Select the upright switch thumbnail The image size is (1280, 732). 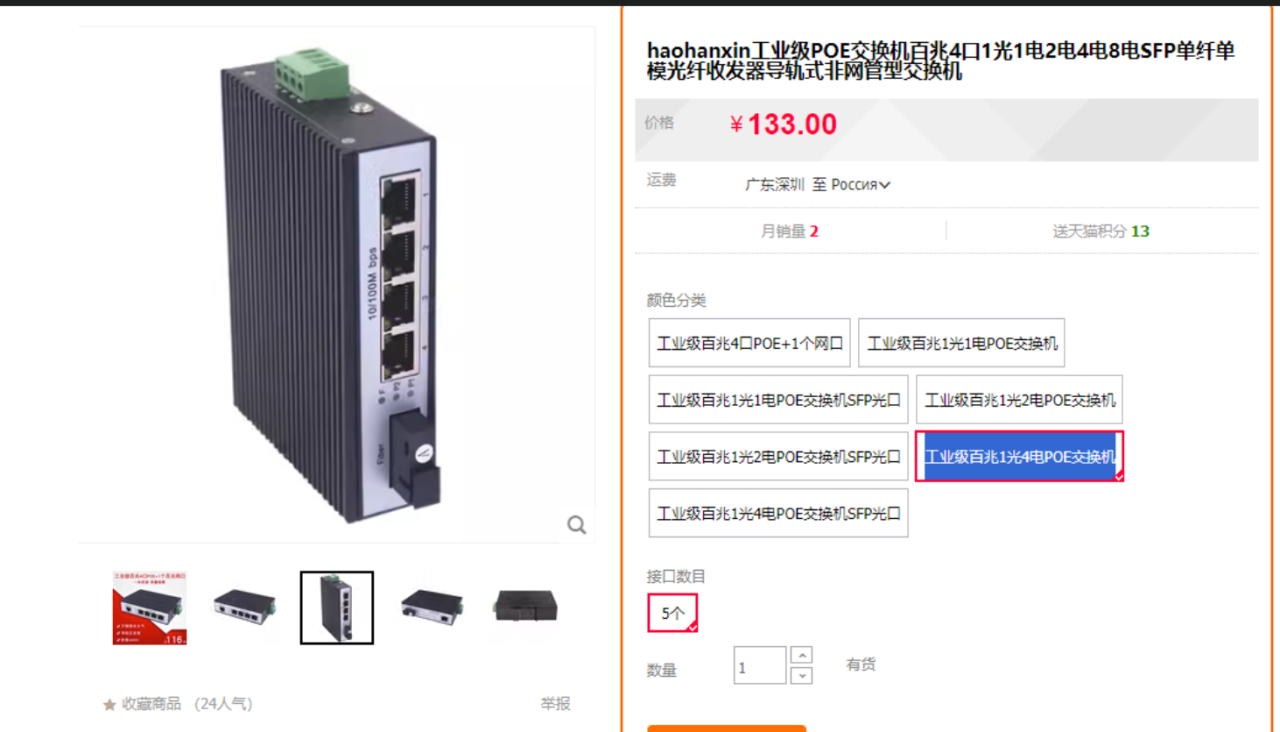pos(337,608)
